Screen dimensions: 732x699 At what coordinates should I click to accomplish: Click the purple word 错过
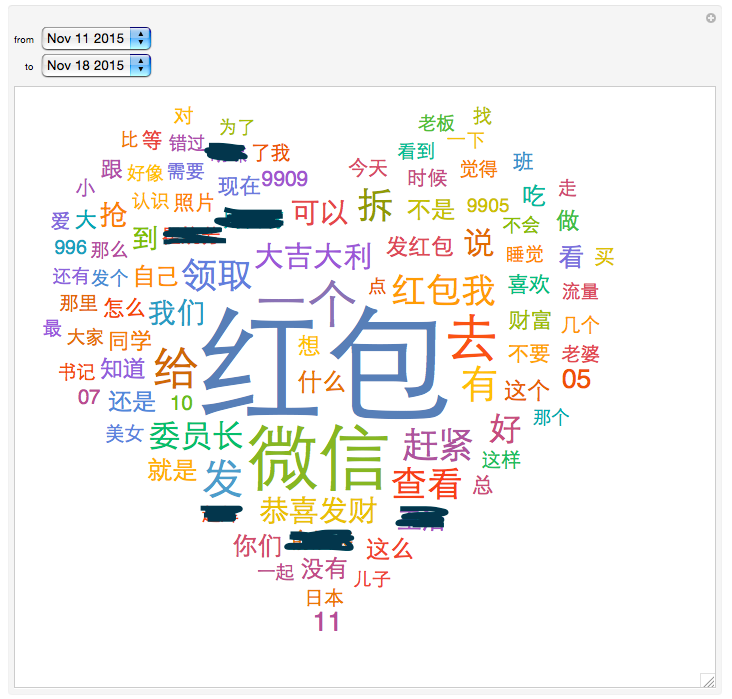(x=187, y=143)
